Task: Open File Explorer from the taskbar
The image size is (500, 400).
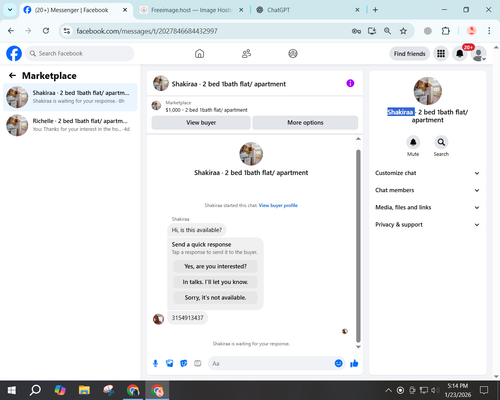Action: (x=84, y=390)
